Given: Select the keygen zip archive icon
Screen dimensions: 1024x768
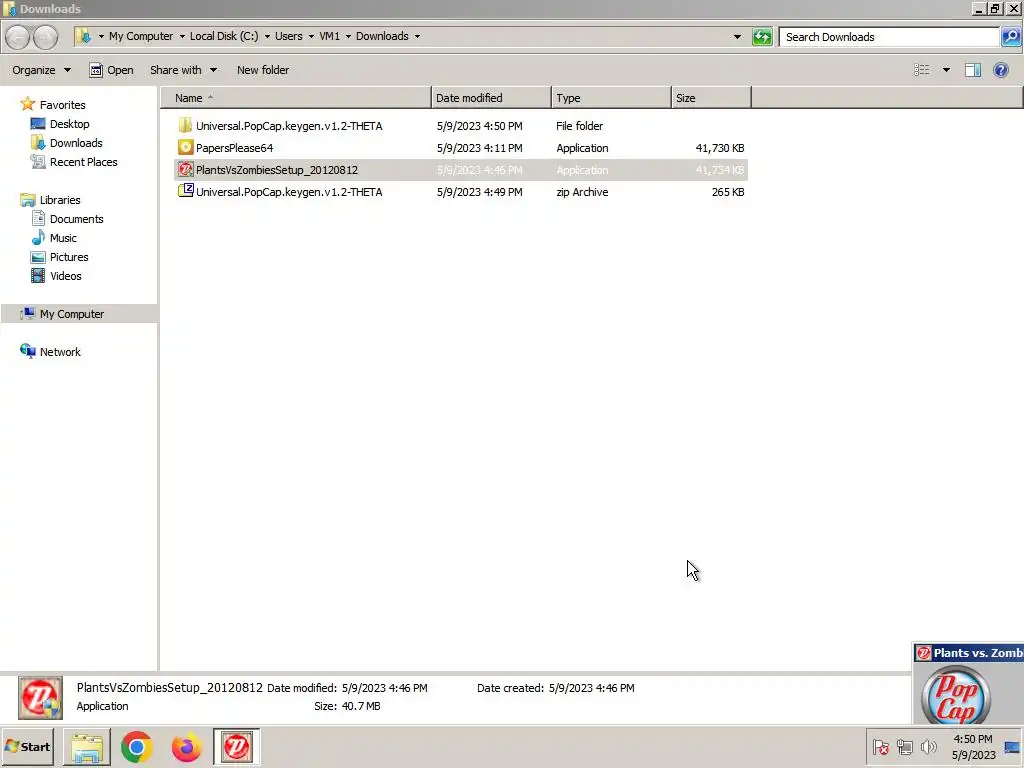Looking at the screenshot, I should click(185, 191).
